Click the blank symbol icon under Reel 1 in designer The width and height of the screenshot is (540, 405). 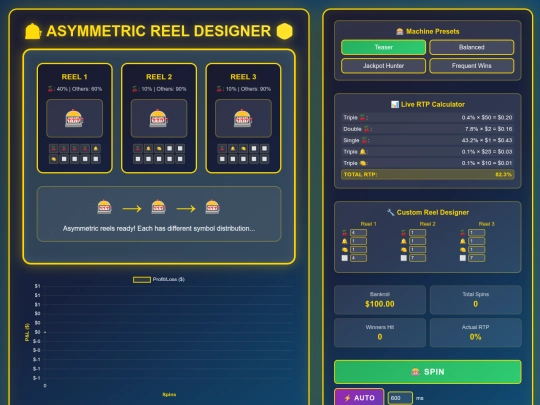[x=344, y=258]
